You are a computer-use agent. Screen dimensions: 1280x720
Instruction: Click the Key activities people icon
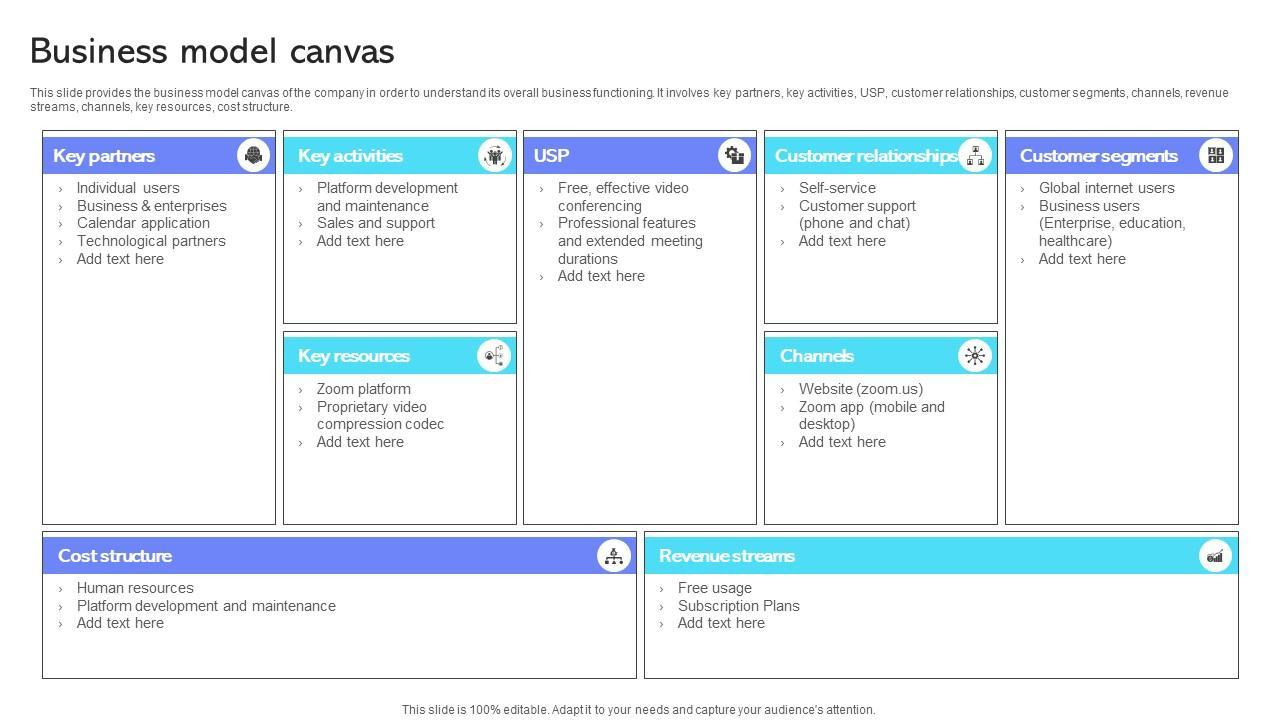coord(494,155)
